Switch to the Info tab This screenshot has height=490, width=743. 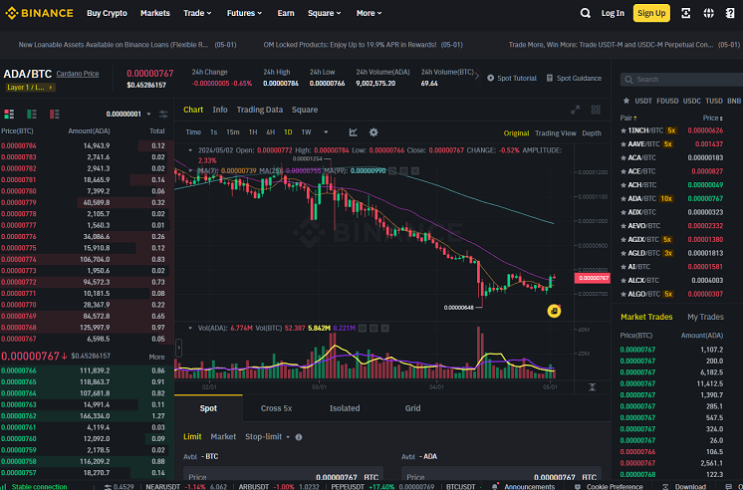220,110
